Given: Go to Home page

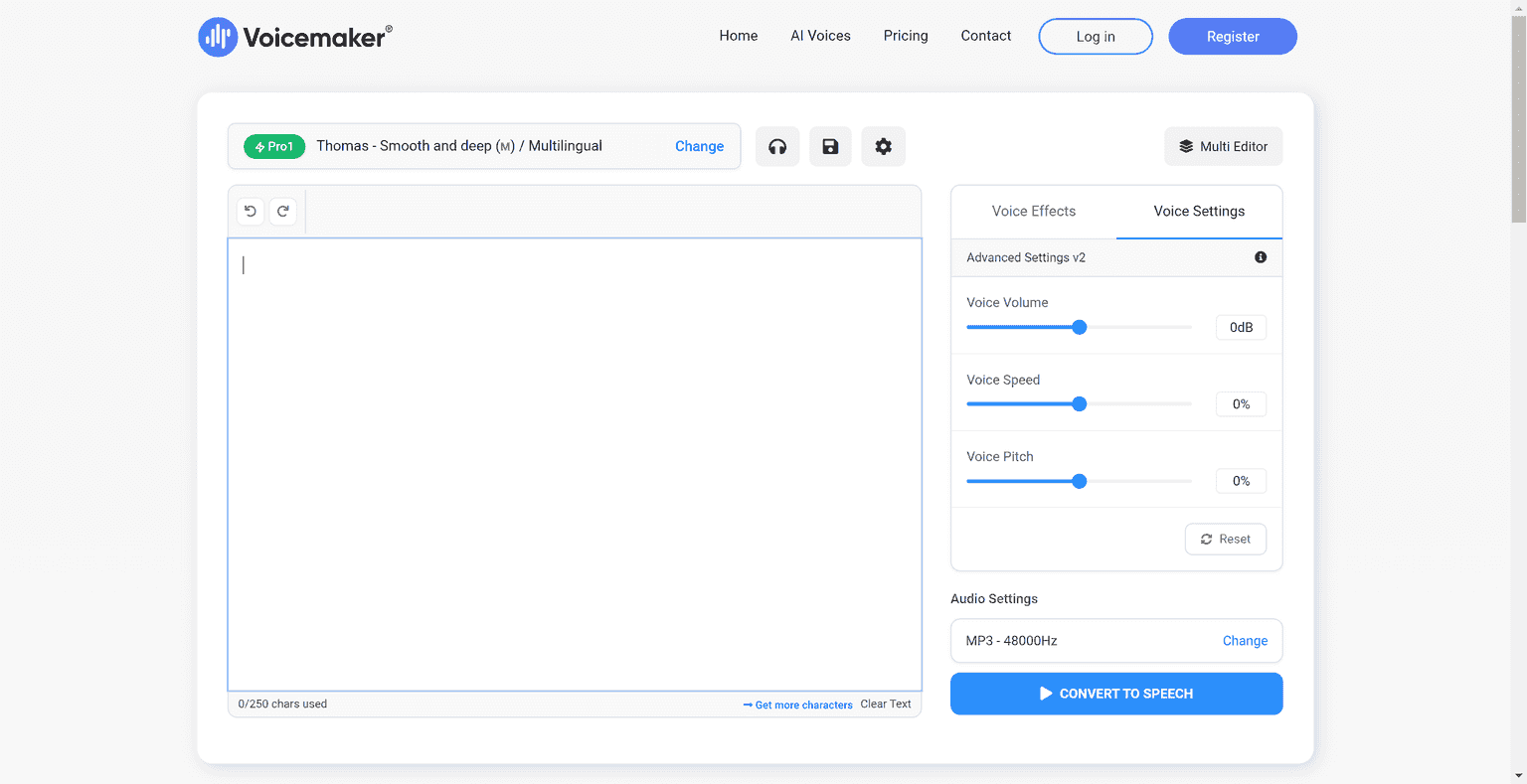Looking at the screenshot, I should [739, 36].
